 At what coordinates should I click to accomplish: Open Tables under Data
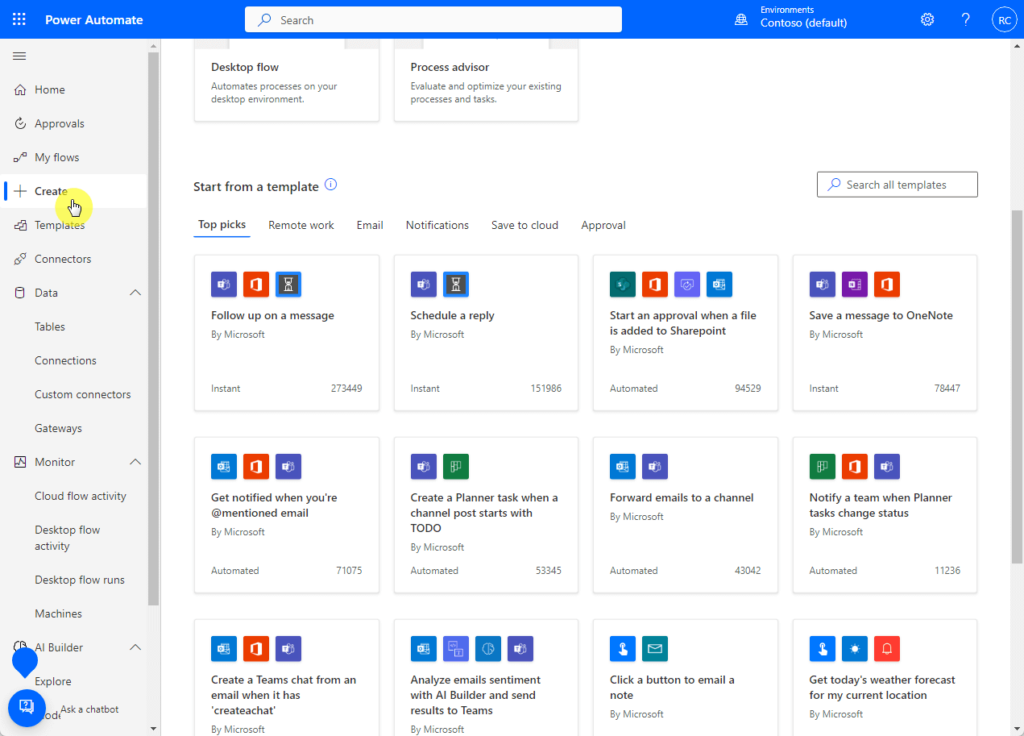[50, 327]
